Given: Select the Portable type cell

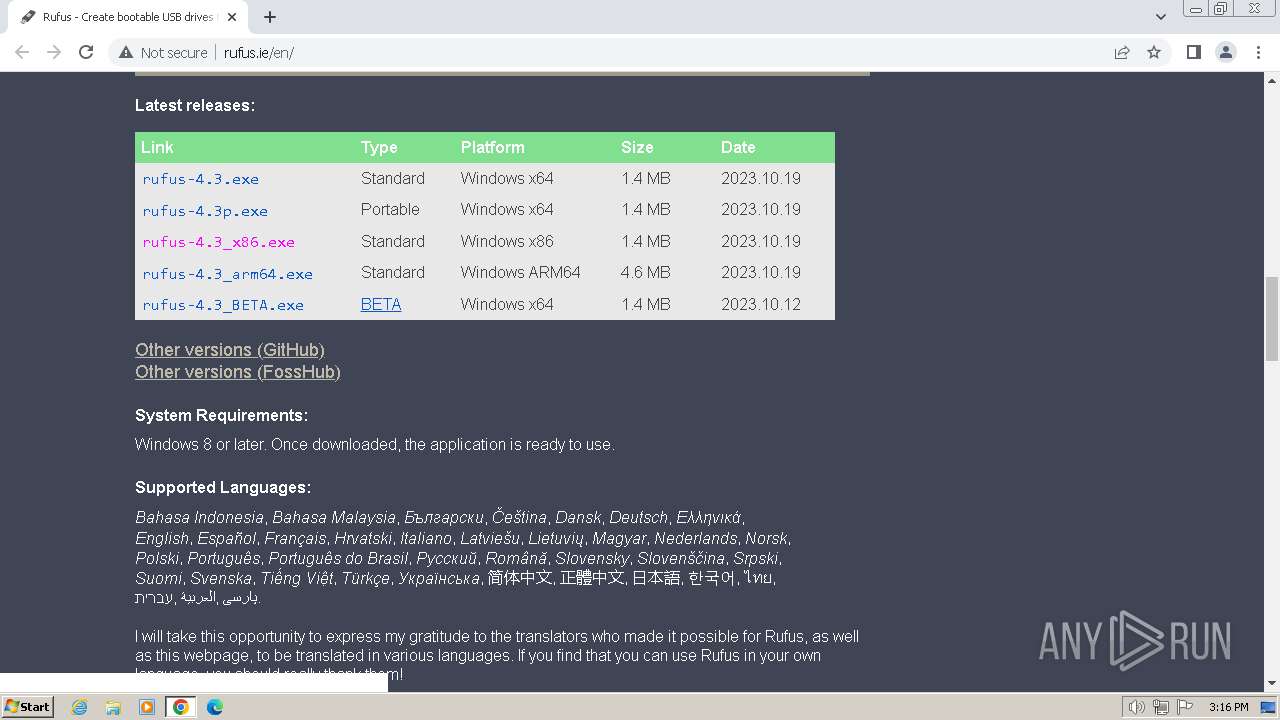Looking at the screenshot, I should [x=390, y=209].
